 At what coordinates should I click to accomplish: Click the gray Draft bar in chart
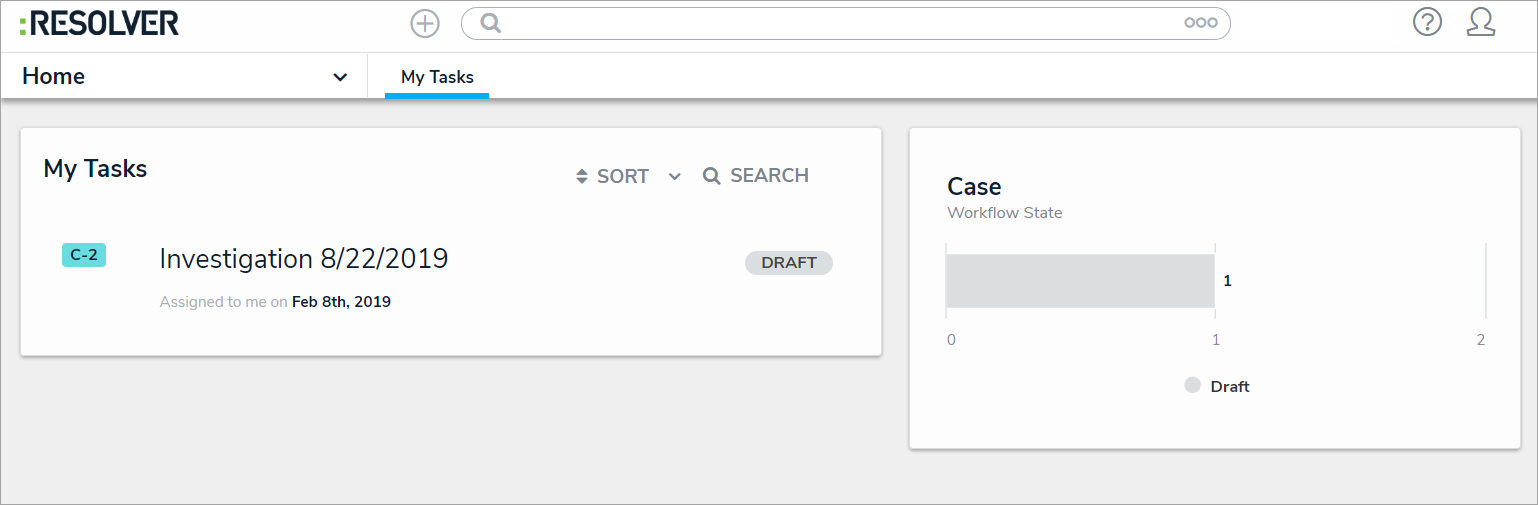1080,281
